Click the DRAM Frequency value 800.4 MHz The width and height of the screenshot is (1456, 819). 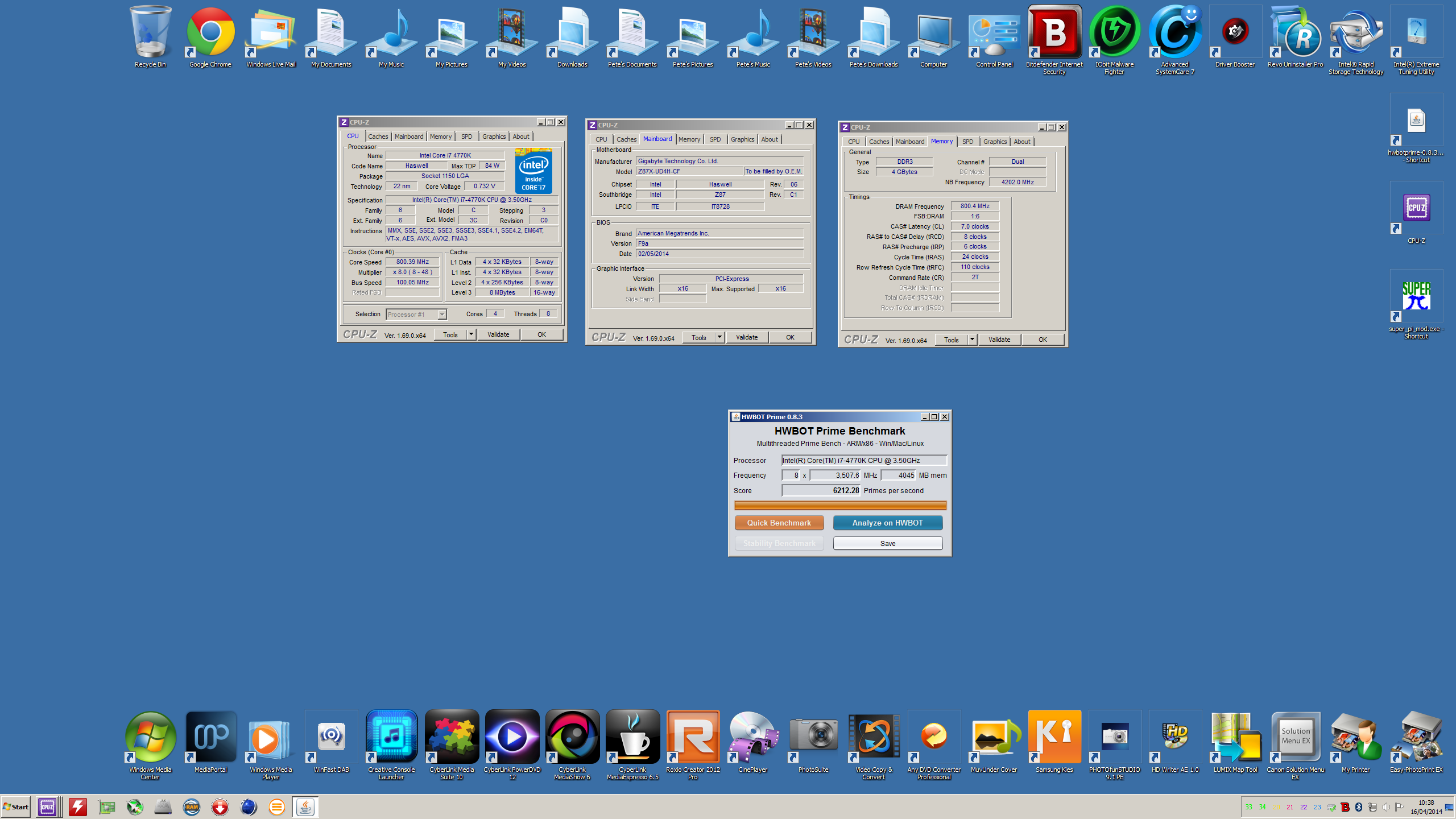[975, 206]
